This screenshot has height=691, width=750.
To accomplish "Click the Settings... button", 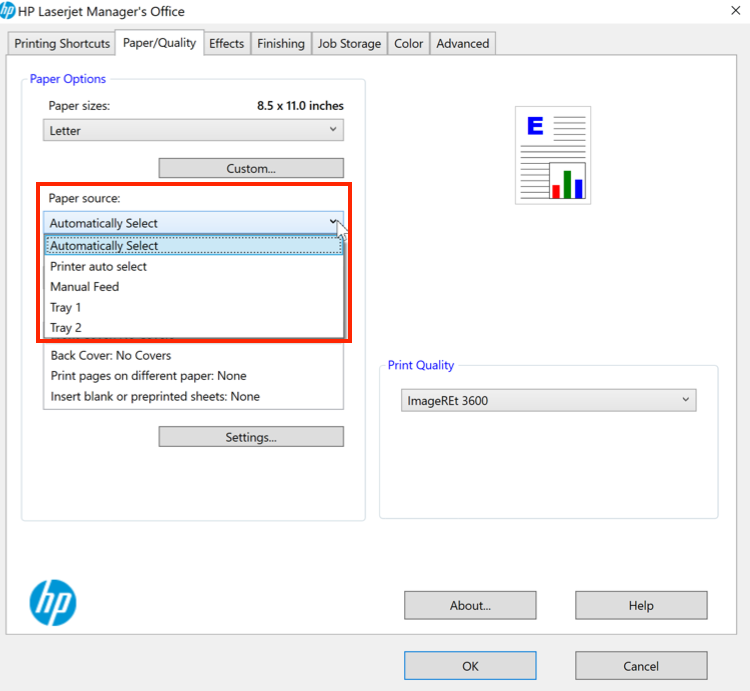I will (x=251, y=437).
